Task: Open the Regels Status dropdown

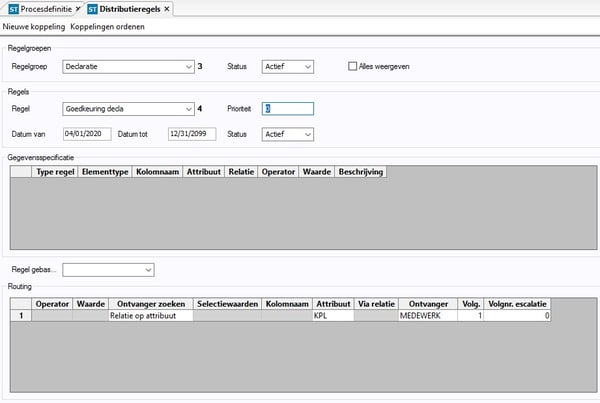Action: pyautogui.click(x=288, y=134)
